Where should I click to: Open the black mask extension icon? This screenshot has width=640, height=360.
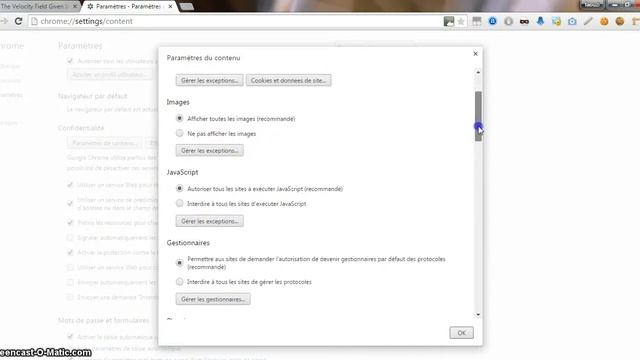tap(524, 21)
